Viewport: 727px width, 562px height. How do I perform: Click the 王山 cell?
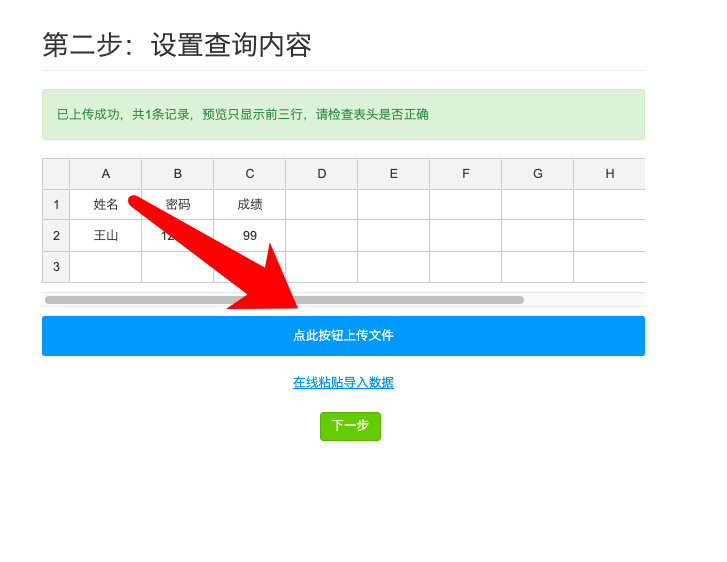point(106,236)
